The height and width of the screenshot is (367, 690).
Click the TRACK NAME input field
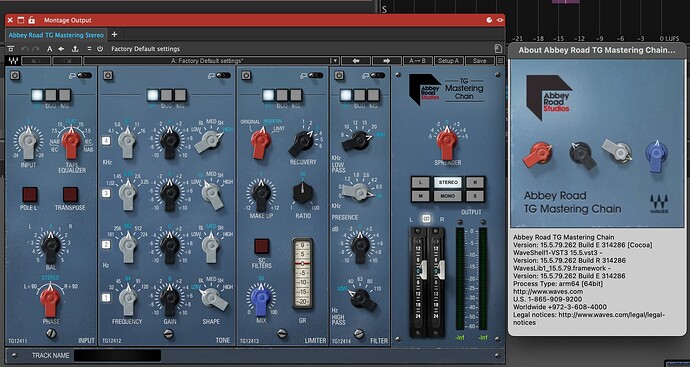tap(117, 356)
